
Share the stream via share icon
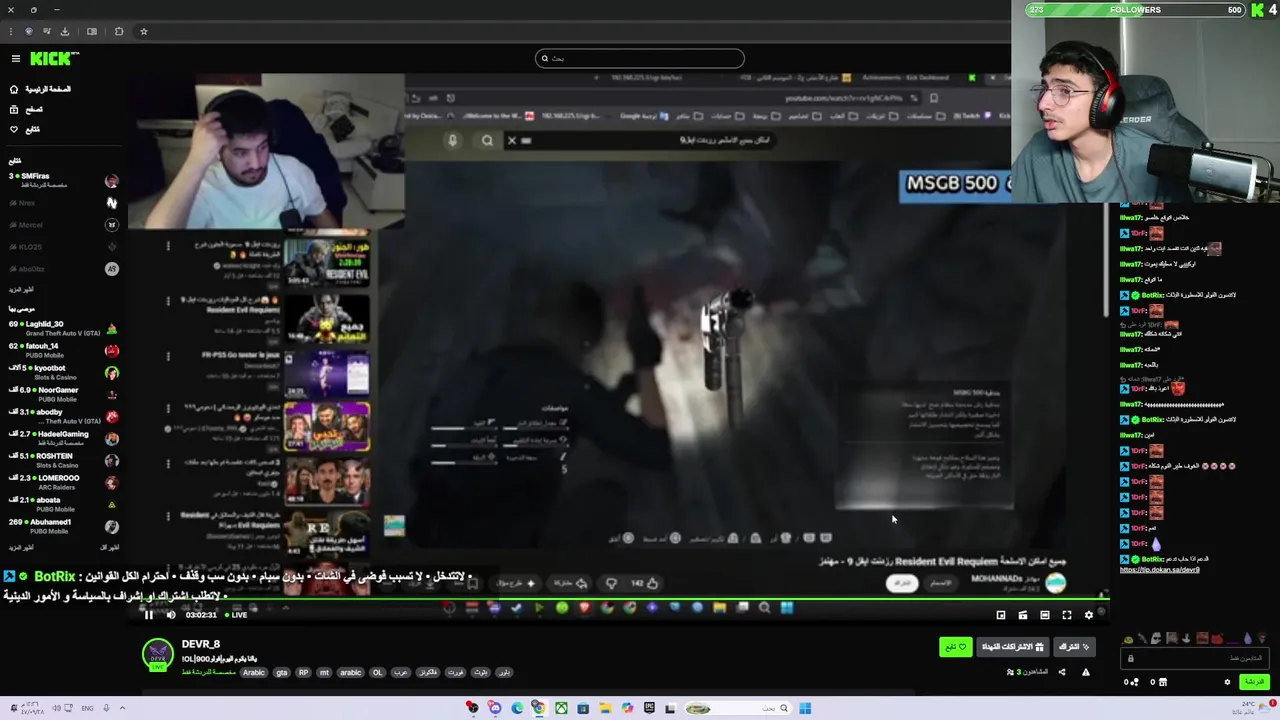point(1062,672)
